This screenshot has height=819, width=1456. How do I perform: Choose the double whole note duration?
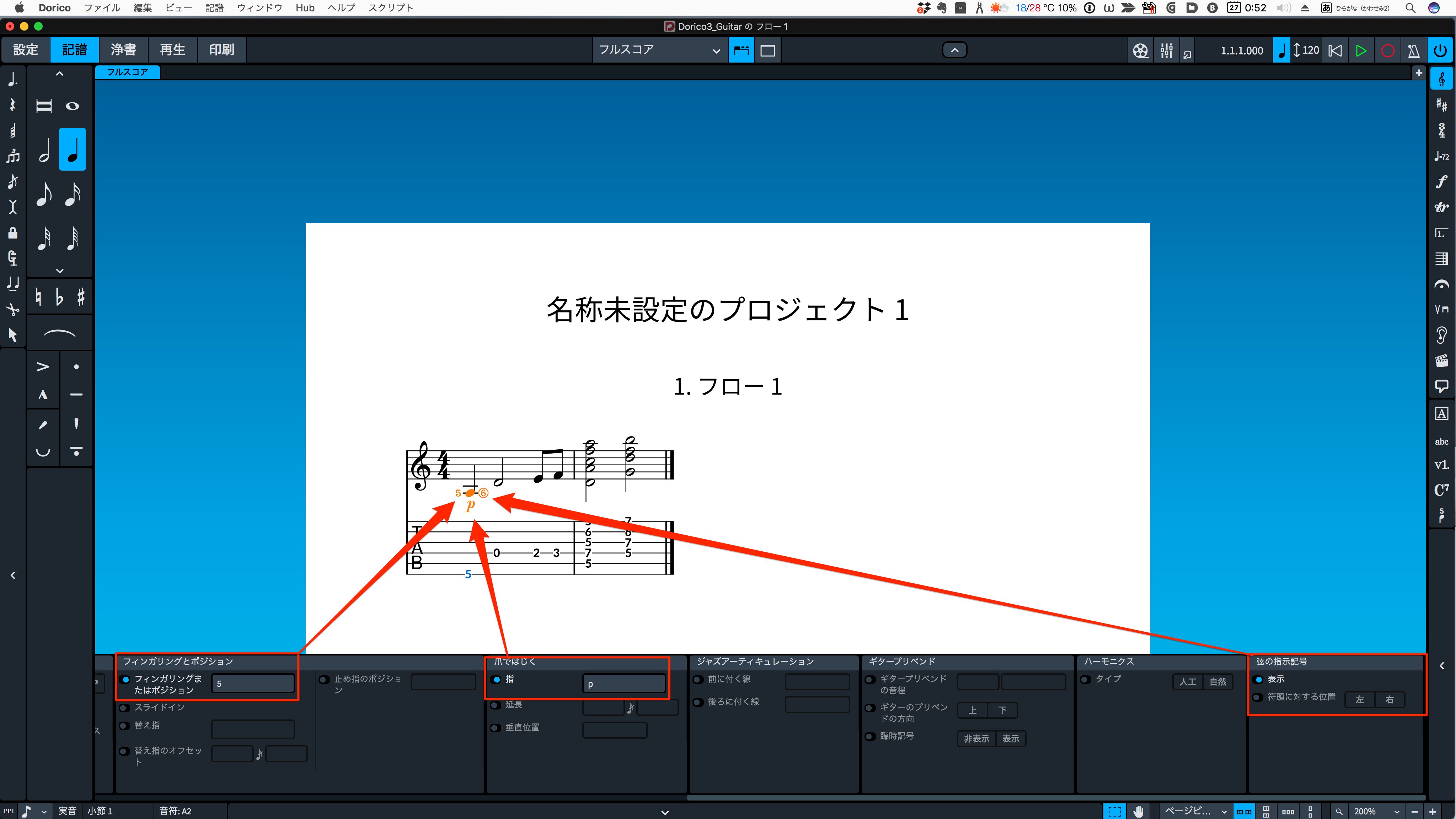point(44,106)
